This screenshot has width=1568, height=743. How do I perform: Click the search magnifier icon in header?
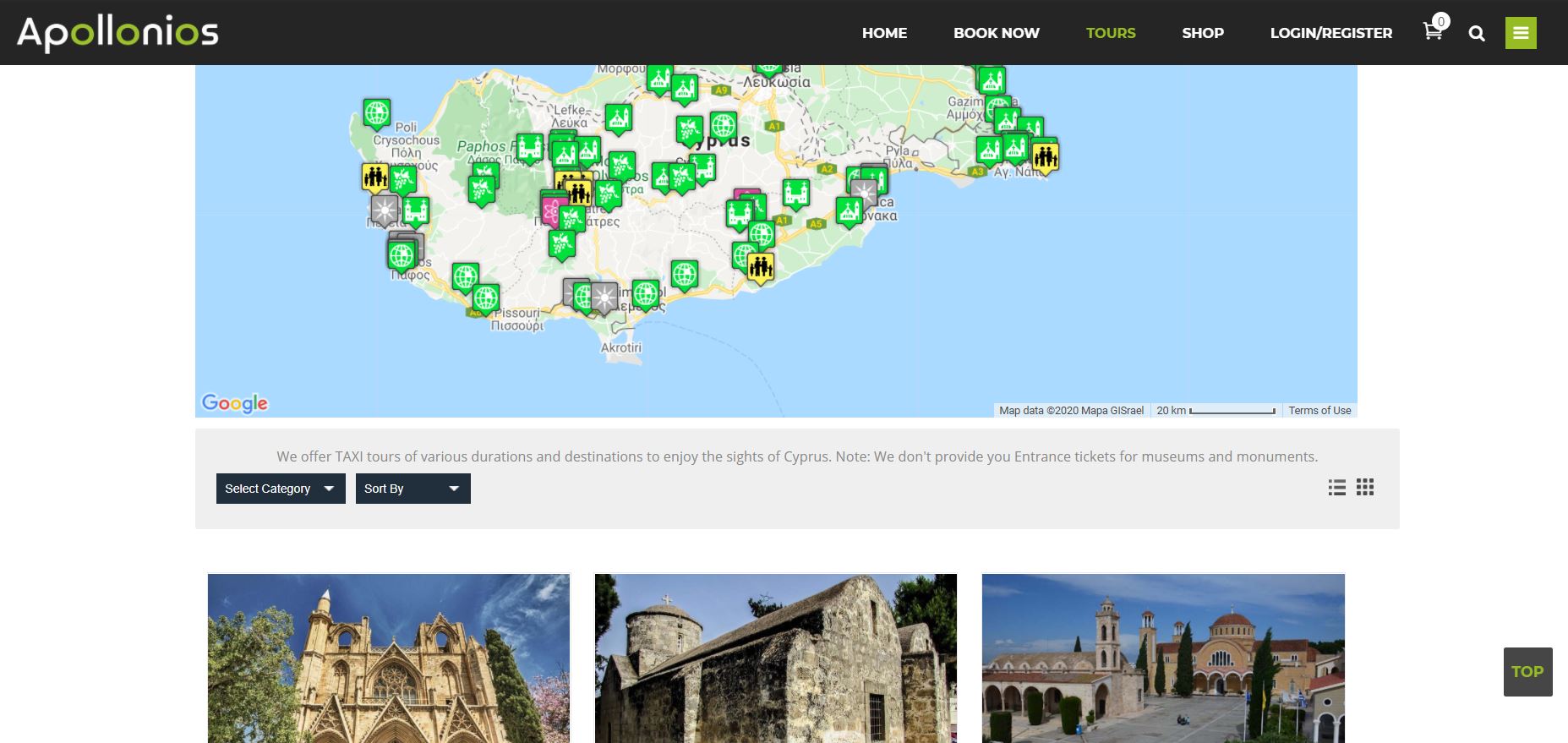(1477, 33)
